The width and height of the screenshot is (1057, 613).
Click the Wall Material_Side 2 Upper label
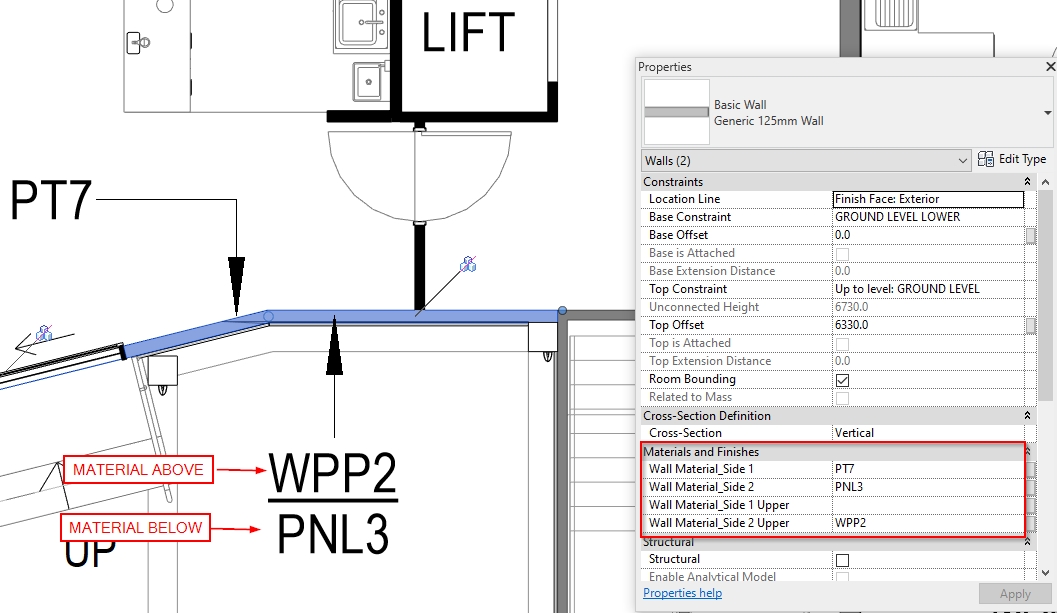[719, 523]
